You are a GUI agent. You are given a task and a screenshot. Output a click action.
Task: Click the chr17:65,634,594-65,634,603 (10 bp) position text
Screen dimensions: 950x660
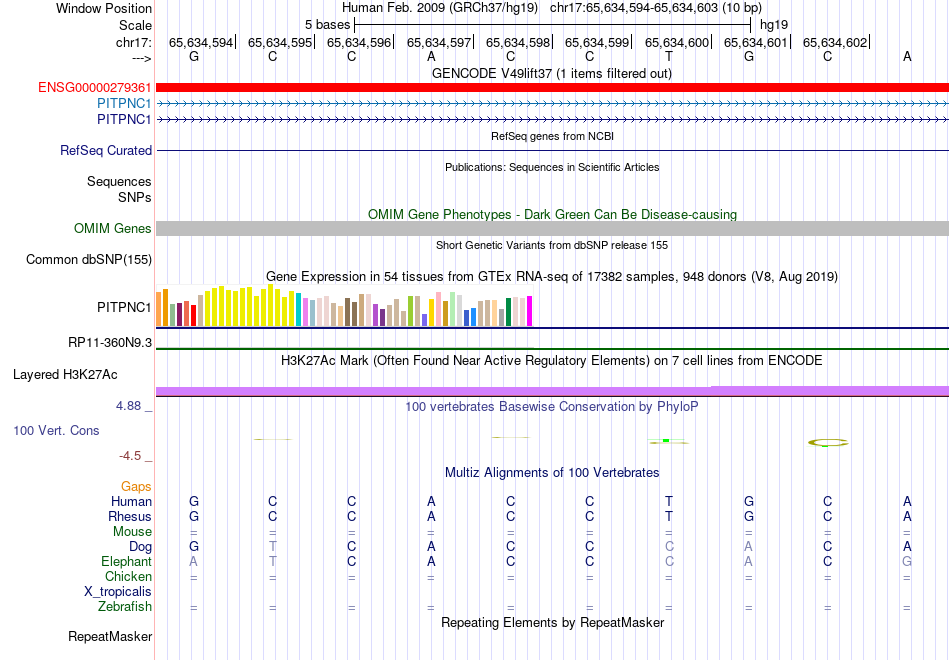(x=656, y=8)
